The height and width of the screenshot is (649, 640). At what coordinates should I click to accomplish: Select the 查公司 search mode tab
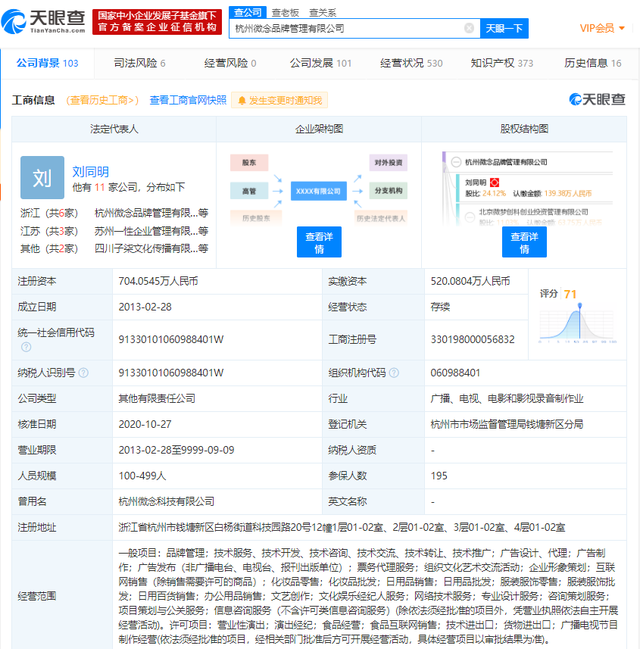pyautogui.click(x=248, y=12)
